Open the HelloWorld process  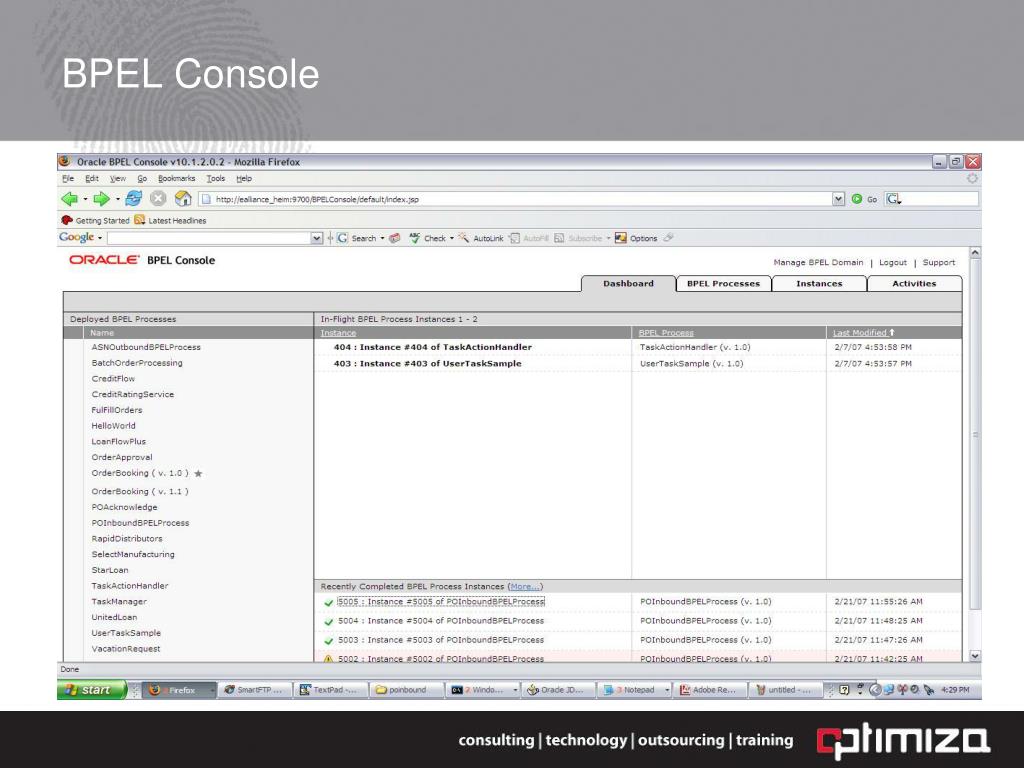[x=114, y=426]
